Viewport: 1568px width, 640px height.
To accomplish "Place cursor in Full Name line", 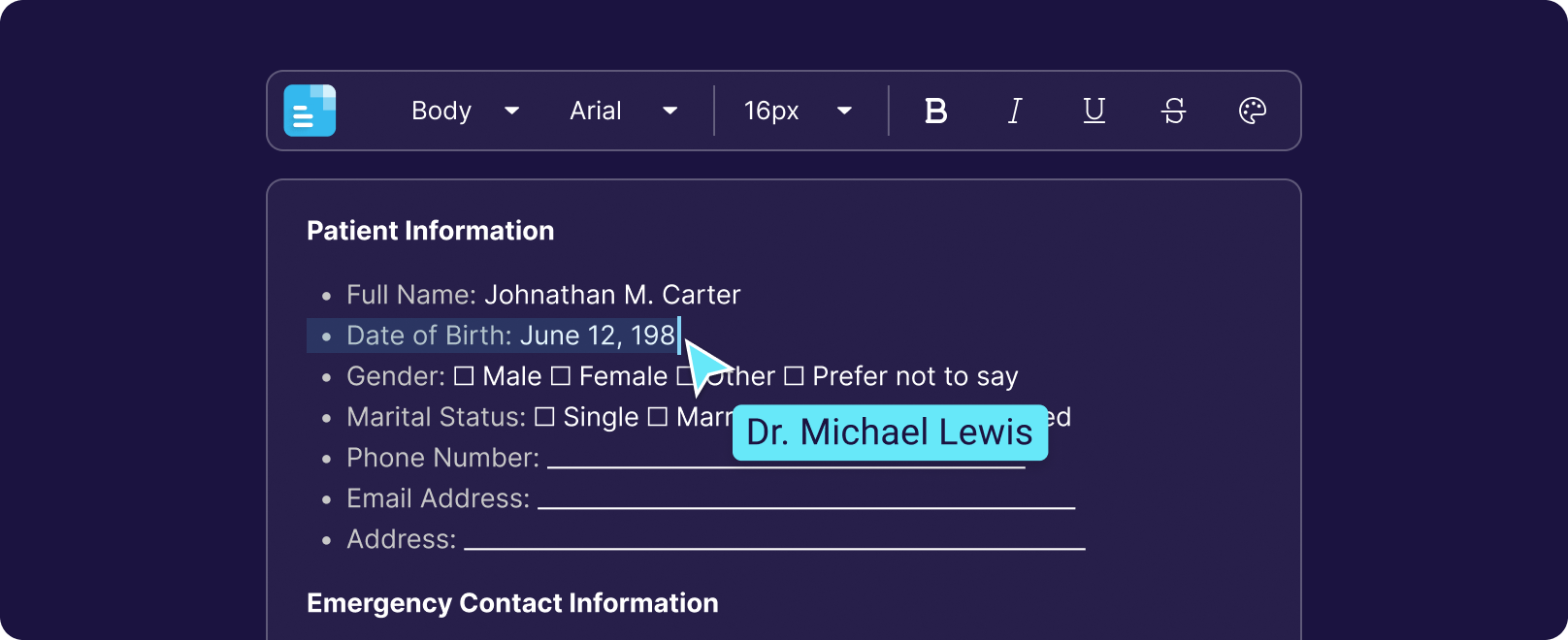I will click(x=611, y=295).
